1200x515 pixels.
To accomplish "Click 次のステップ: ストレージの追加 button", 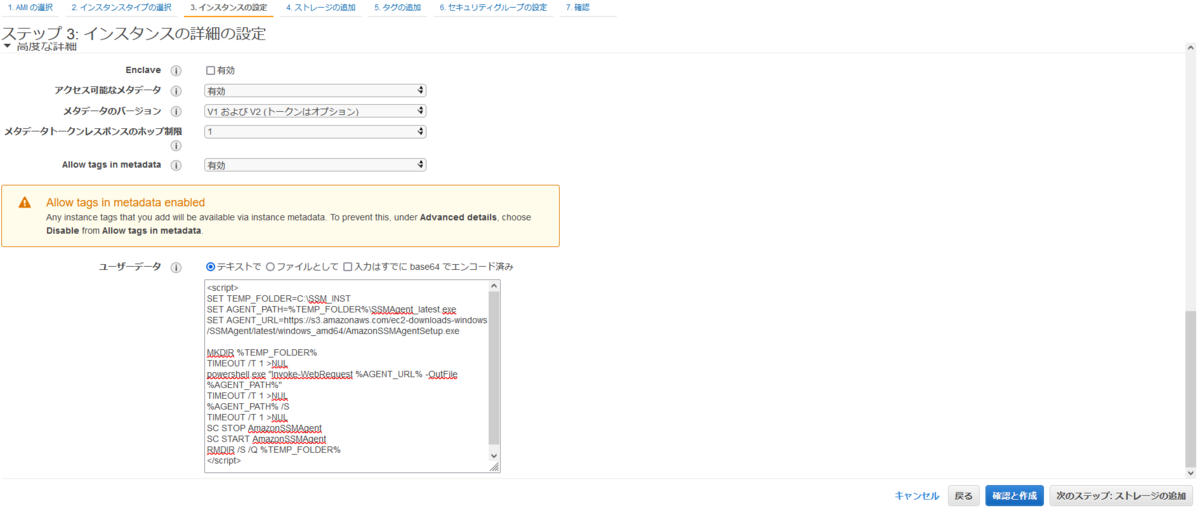I will pos(1121,496).
